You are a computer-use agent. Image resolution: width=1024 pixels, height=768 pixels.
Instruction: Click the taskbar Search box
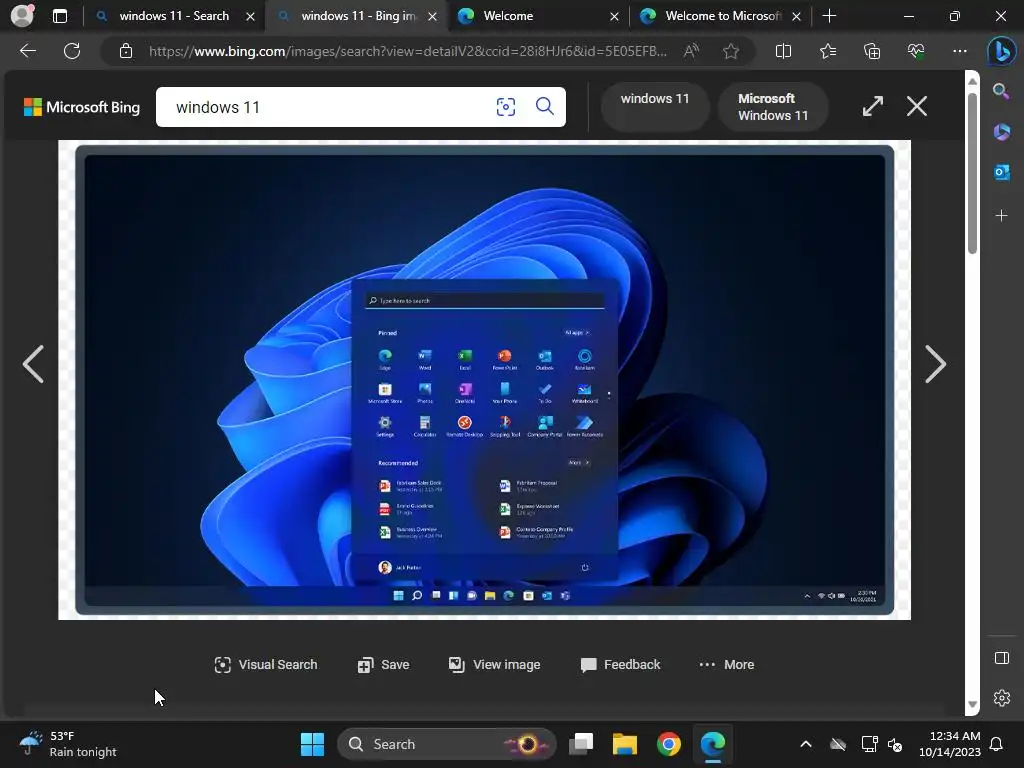(447, 744)
